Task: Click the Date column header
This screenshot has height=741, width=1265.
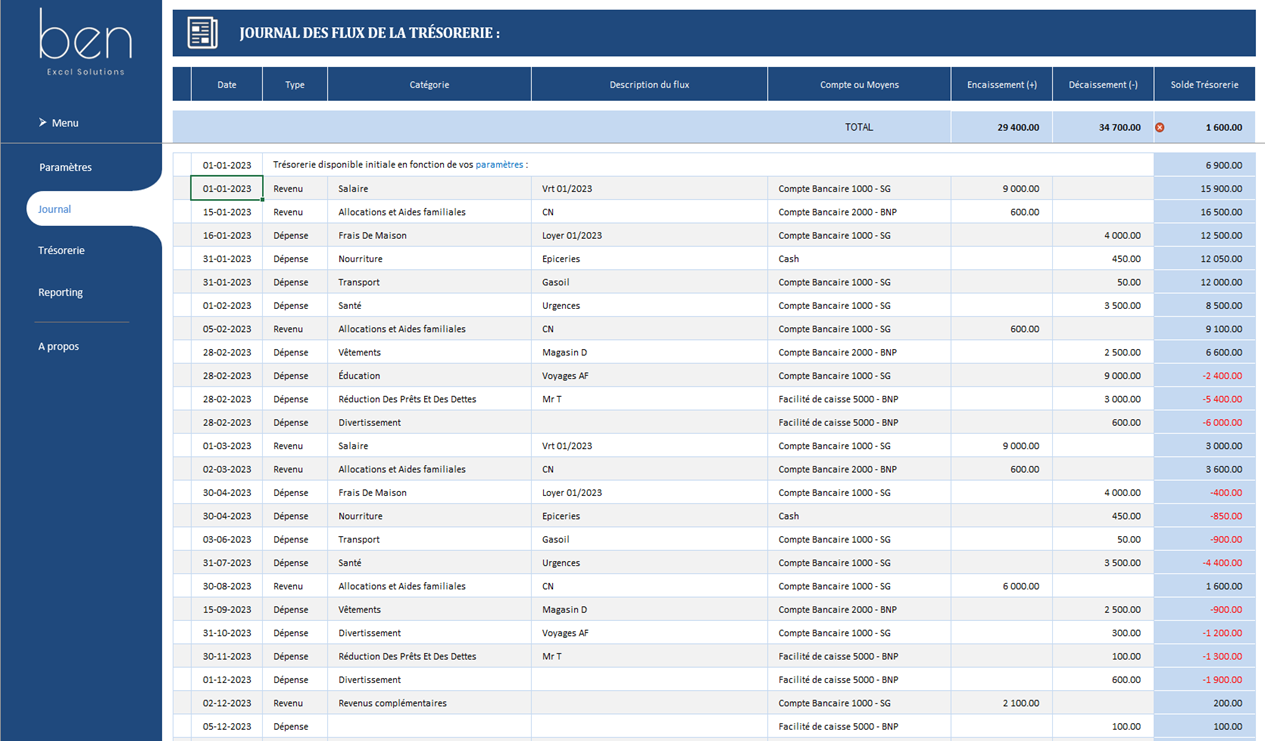Action: (x=227, y=84)
